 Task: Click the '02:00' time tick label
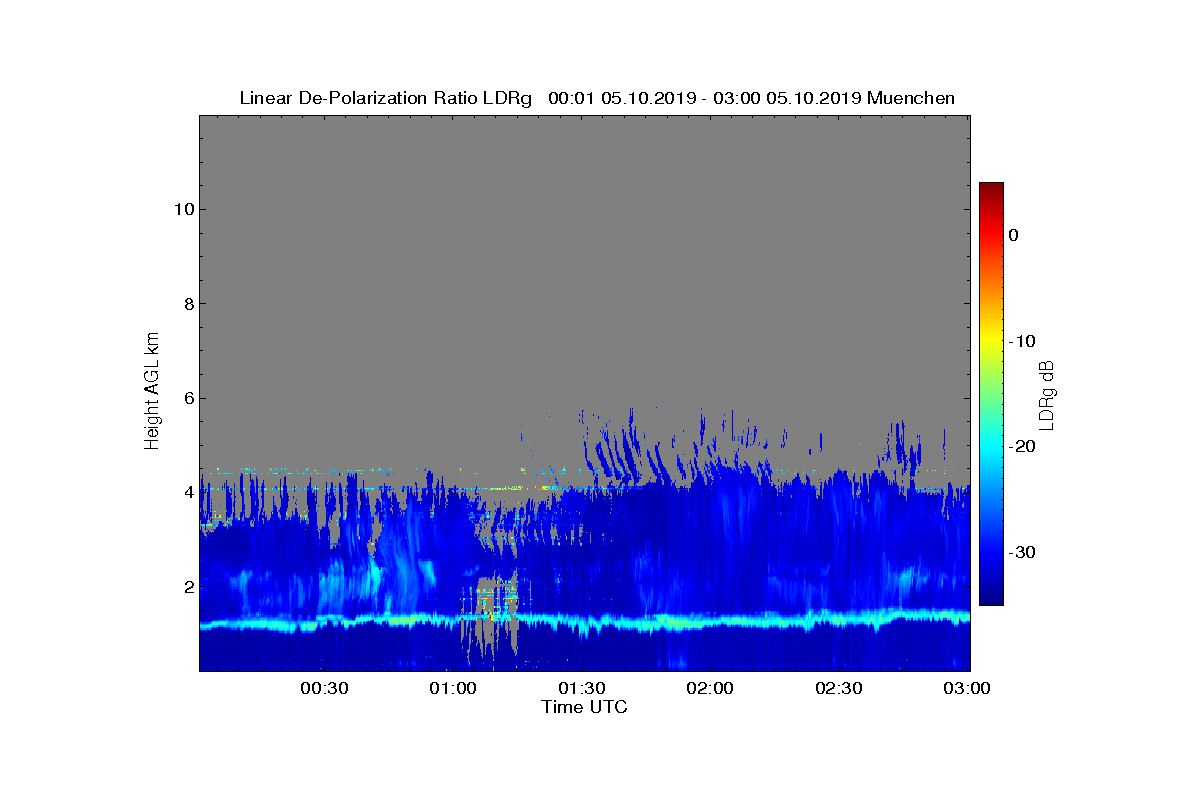coord(710,689)
